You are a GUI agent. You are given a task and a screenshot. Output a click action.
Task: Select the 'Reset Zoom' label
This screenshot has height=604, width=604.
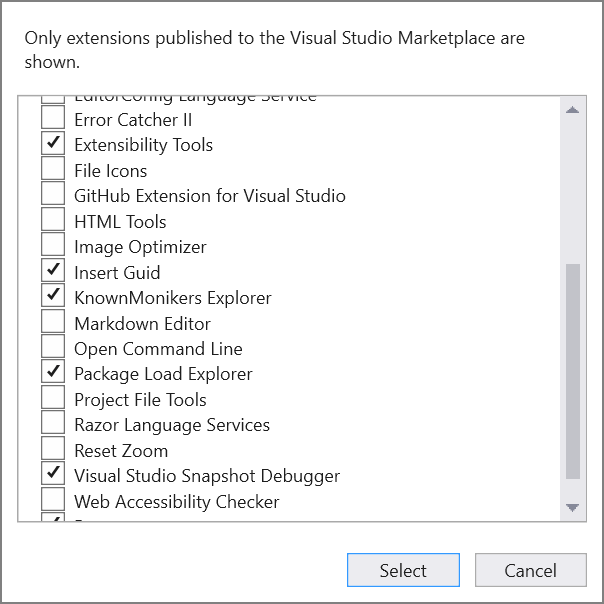121,451
